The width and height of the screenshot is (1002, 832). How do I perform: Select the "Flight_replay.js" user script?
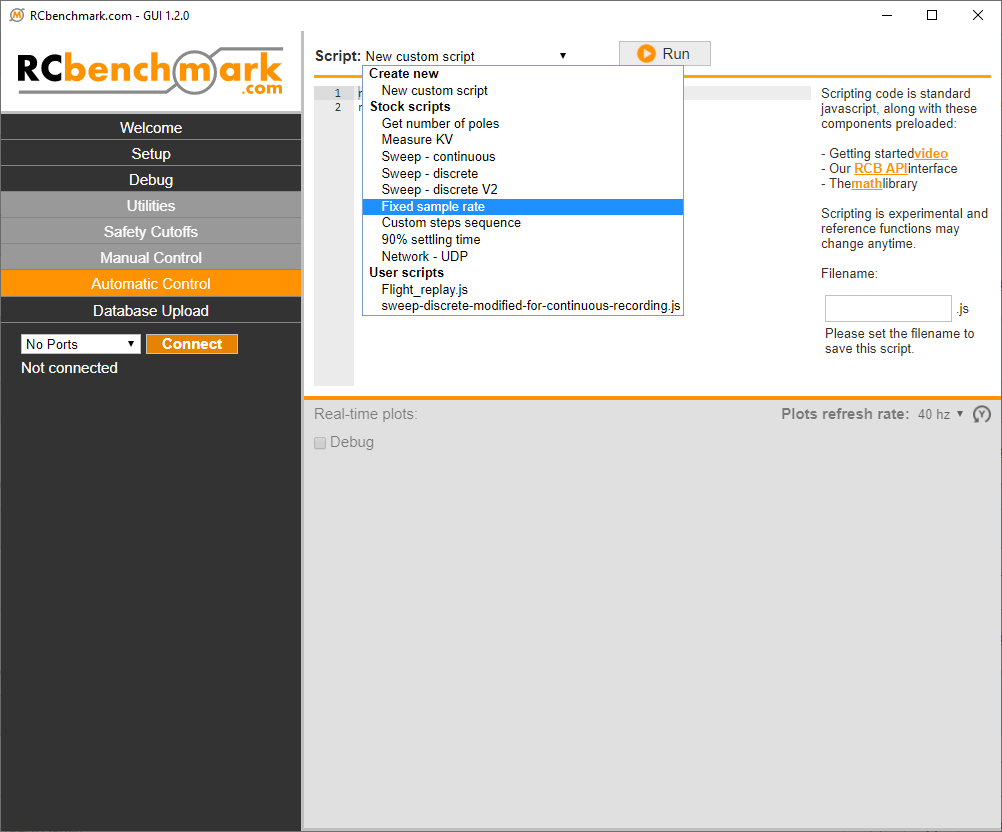point(426,288)
